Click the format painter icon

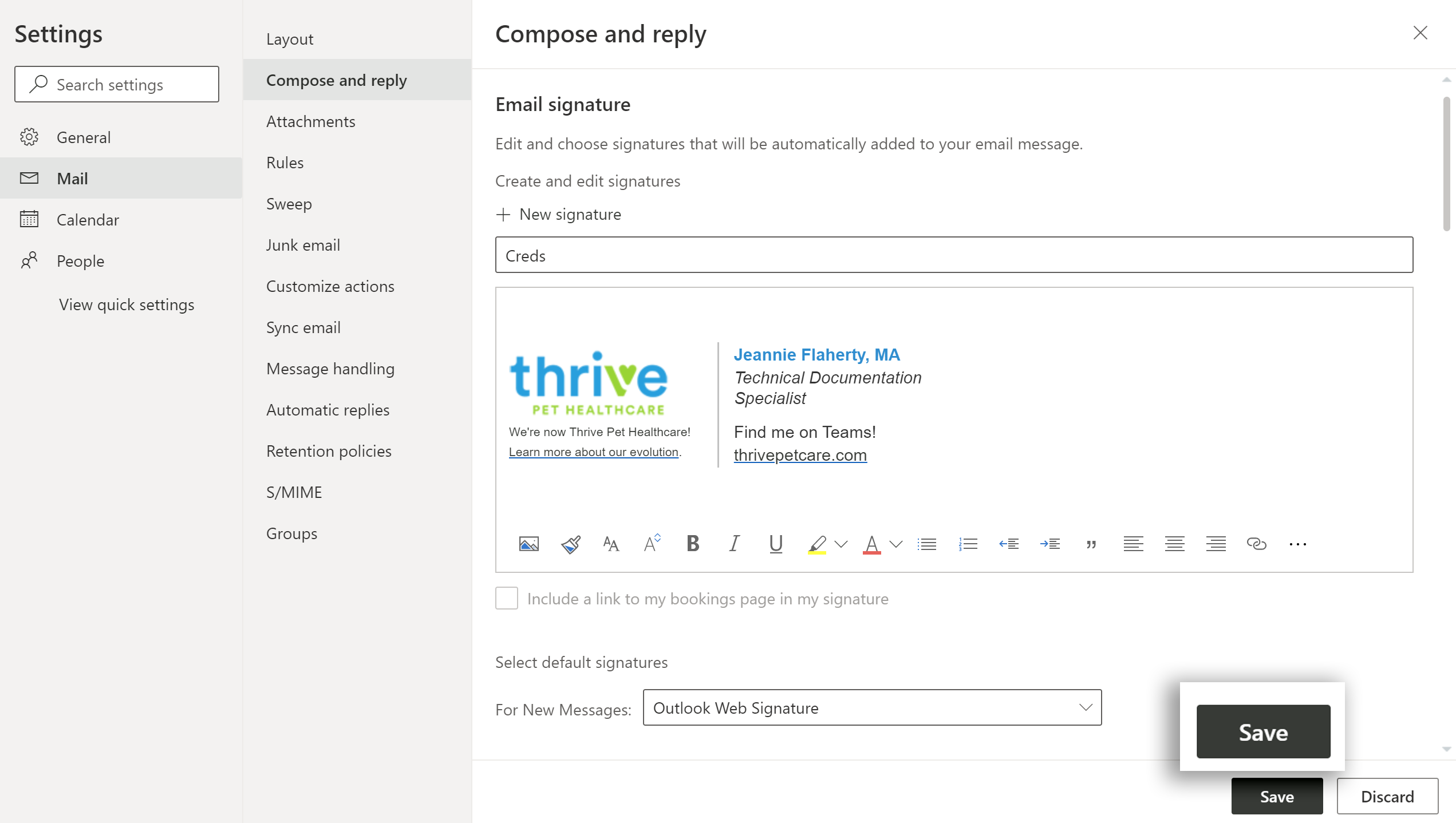(x=570, y=544)
